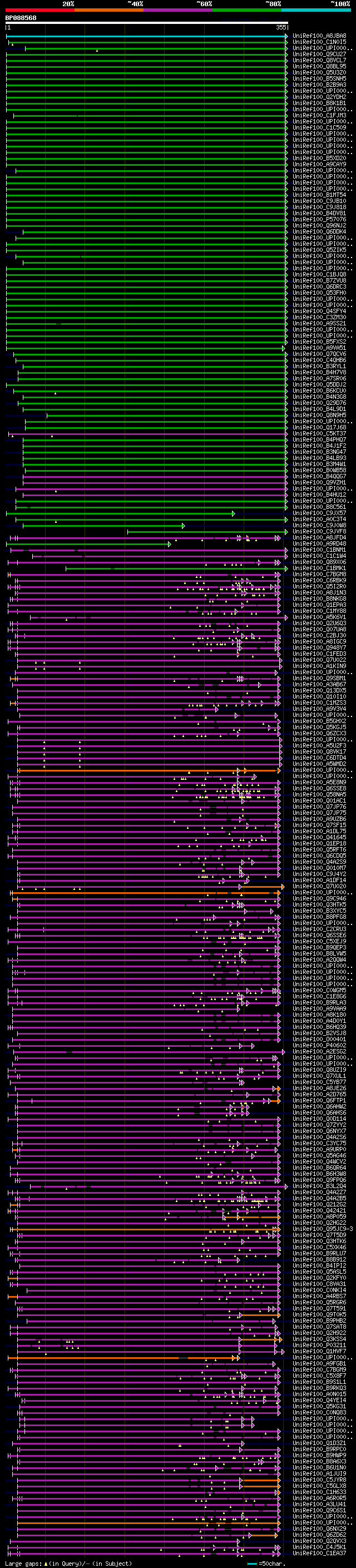Select the UniRef100_C9J818 label

tap(319, 207)
